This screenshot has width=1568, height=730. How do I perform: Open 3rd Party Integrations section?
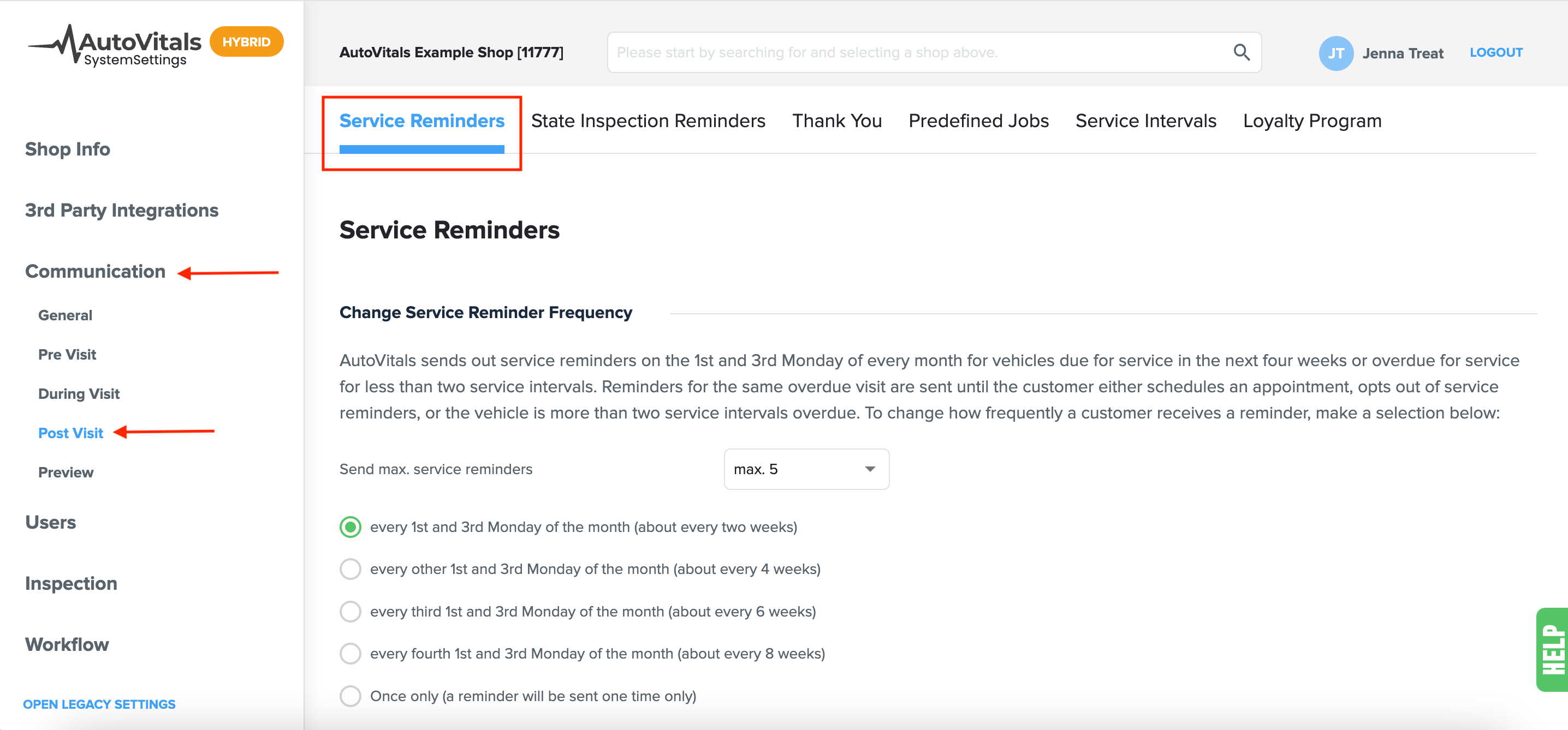(122, 210)
